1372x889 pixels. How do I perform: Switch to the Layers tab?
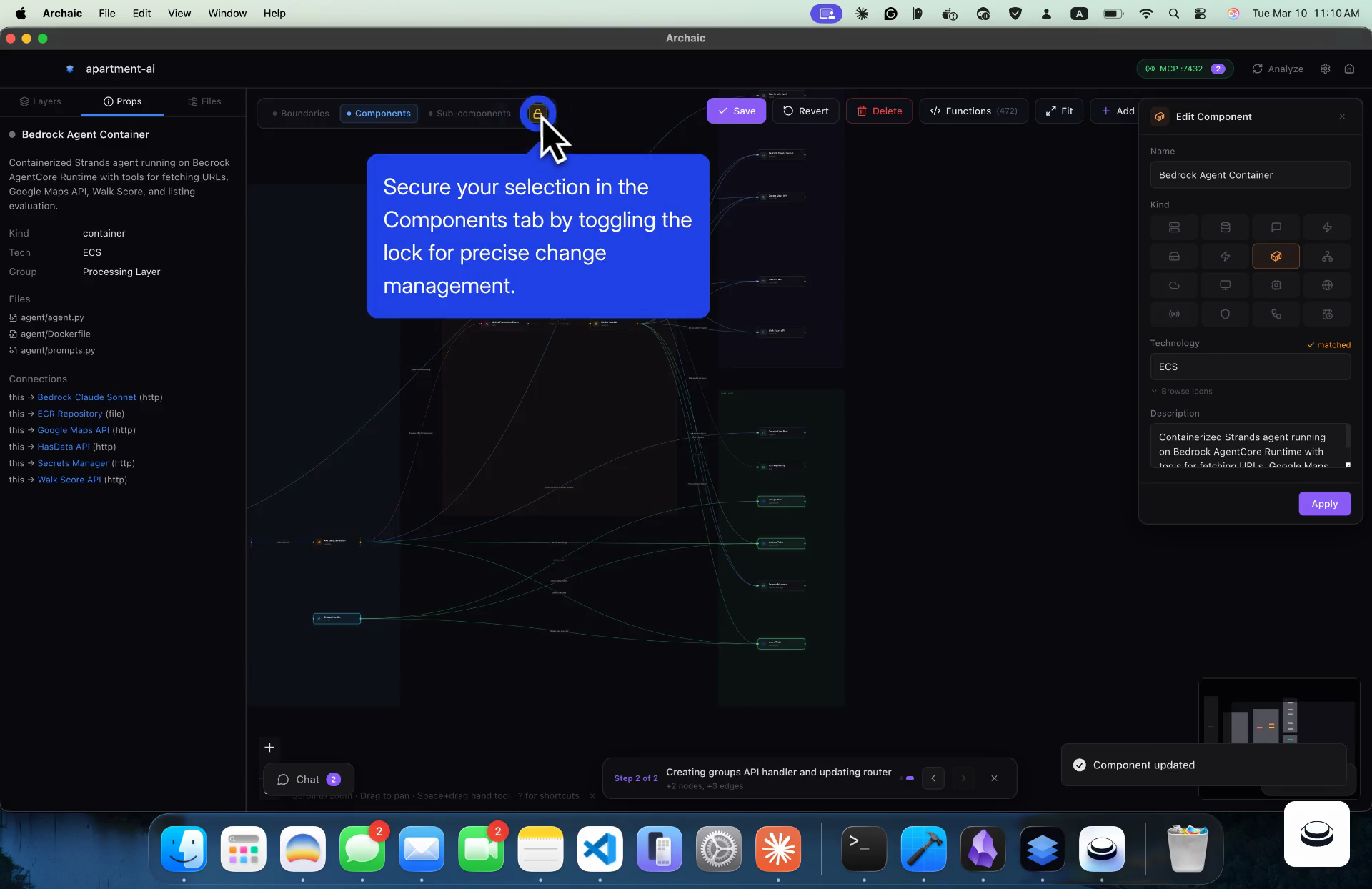coord(41,101)
